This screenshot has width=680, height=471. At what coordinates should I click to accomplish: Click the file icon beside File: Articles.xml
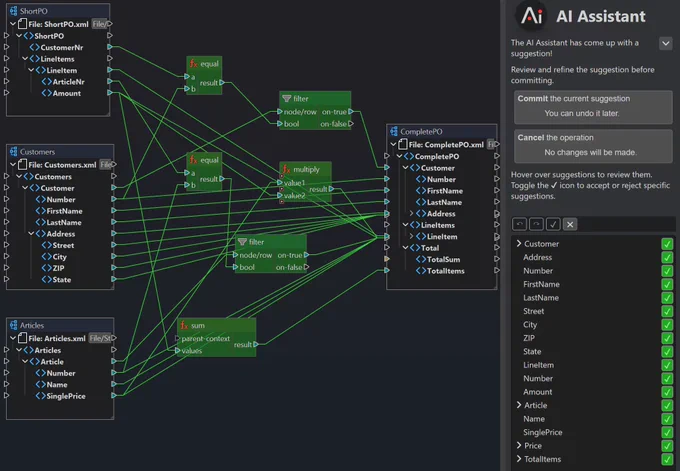pyautogui.click(x=23, y=338)
